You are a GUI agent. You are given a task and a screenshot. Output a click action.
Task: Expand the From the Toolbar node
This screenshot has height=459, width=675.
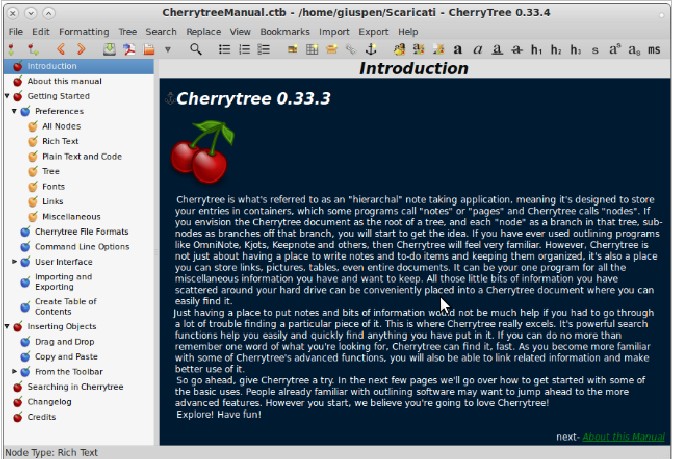click(14, 372)
